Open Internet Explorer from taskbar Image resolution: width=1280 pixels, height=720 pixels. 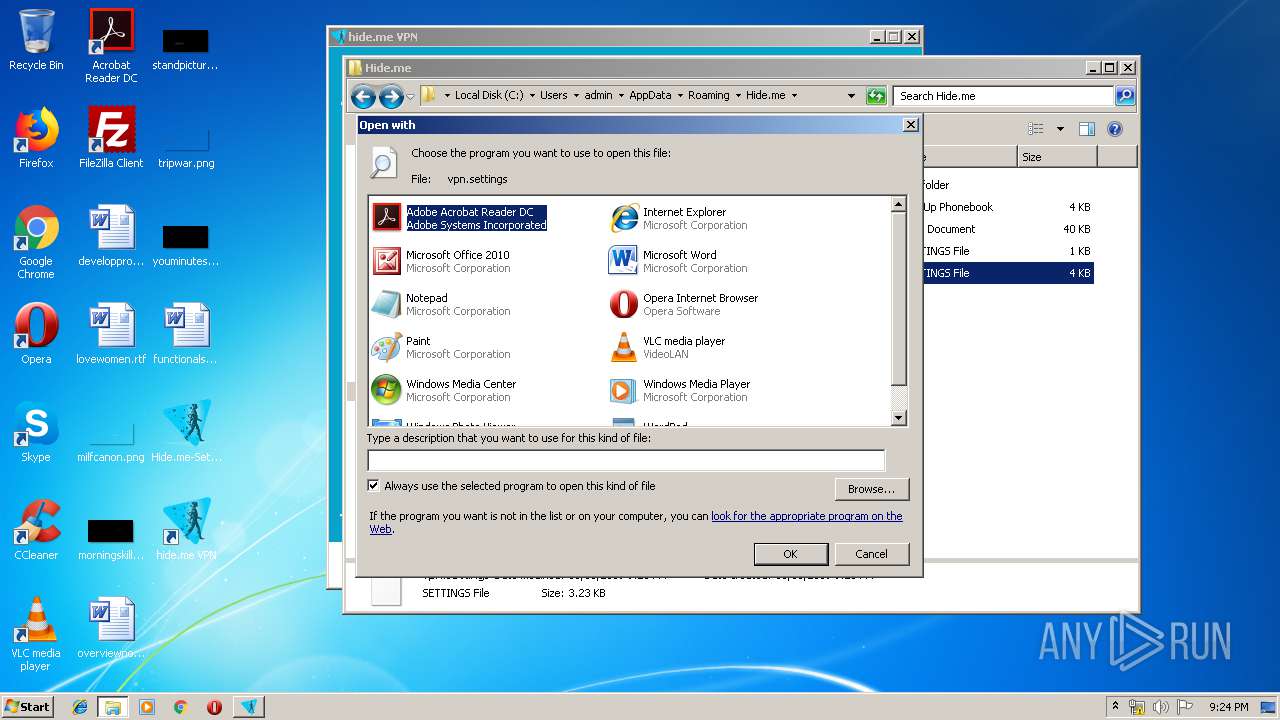[80, 706]
